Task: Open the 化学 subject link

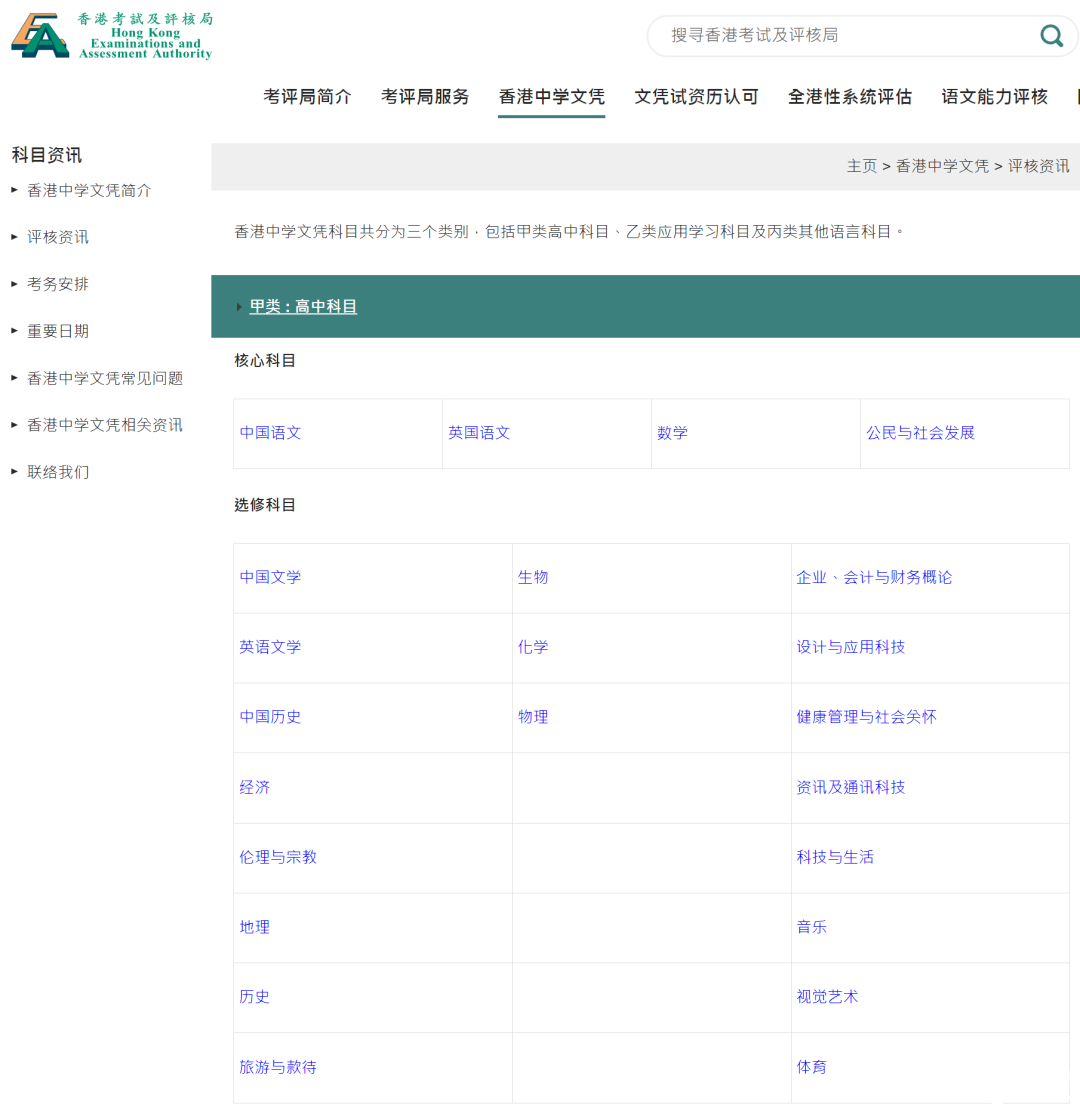Action: click(x=533, y=647)
